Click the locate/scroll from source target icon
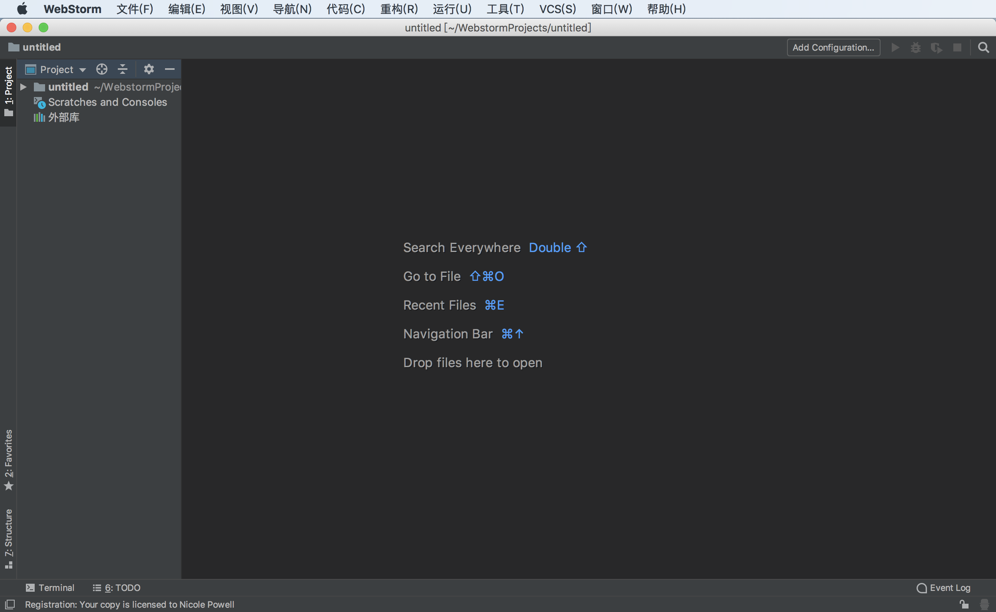Screen dimensions: 996x612 (102, 69)
